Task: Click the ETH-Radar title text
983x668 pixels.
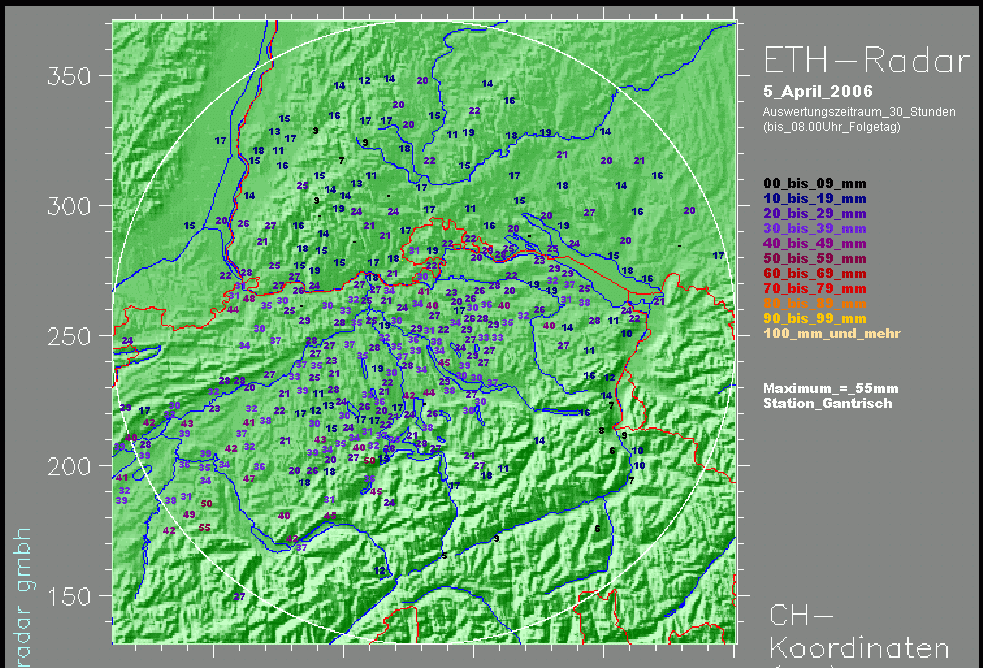Action: click(866, 61)
